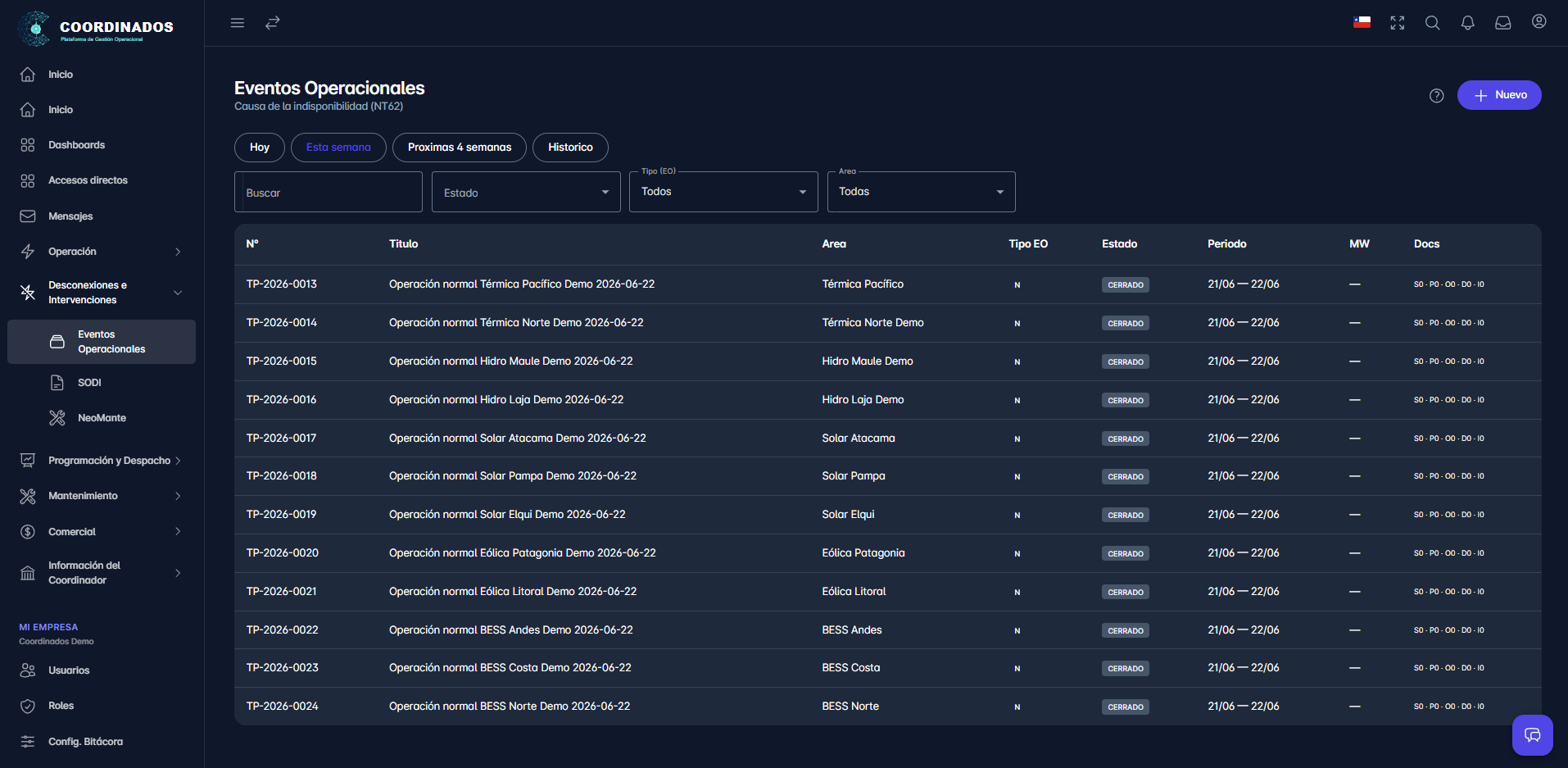Click the Roles shield icon
Viewport: 1568px width, 768px height.
(28, 706)
